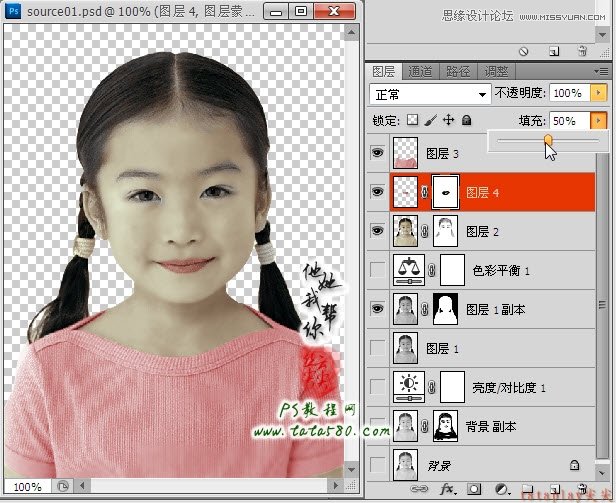This screenshot has height=503, width=616.
Task: Open the 正常 blend mode dropdown
Action: pos(430,94)
